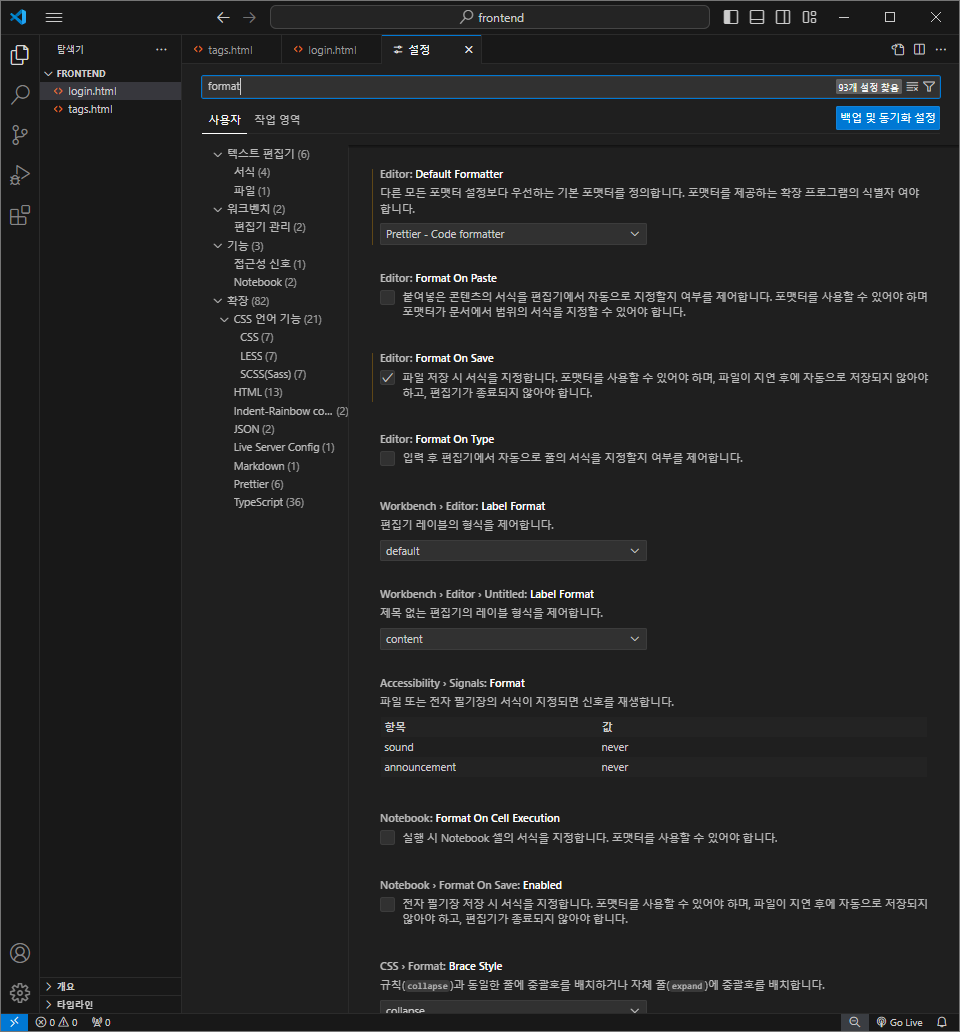The width and height of the screenshot is (960, 1032).
Task: Toggle the primary side bar layout icon
Action: coord(731,17)
